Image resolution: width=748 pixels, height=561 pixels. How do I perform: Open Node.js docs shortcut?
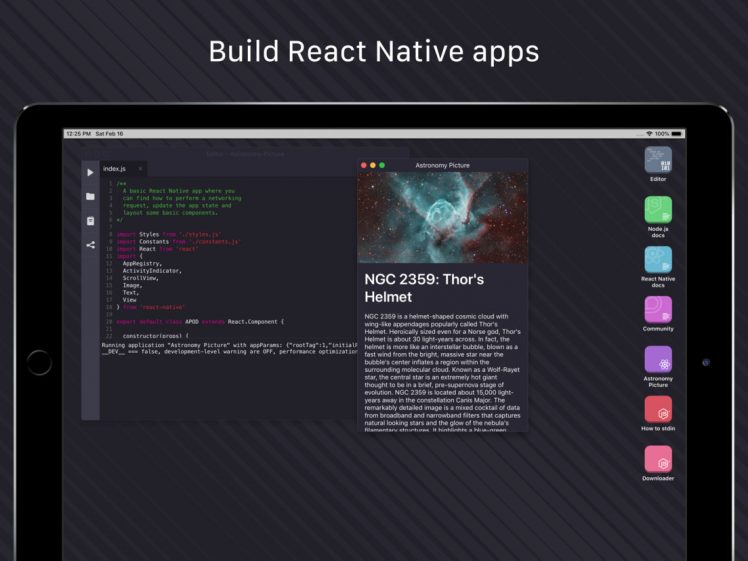(x=658, y=210)
